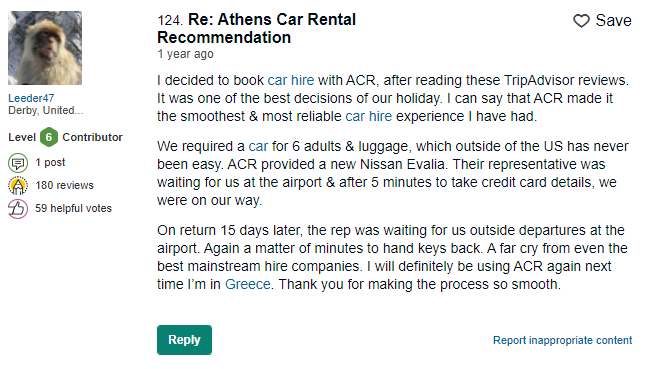Open the Greece link
The width and height of the screenshot is (649, 369).
click(248, 284)
